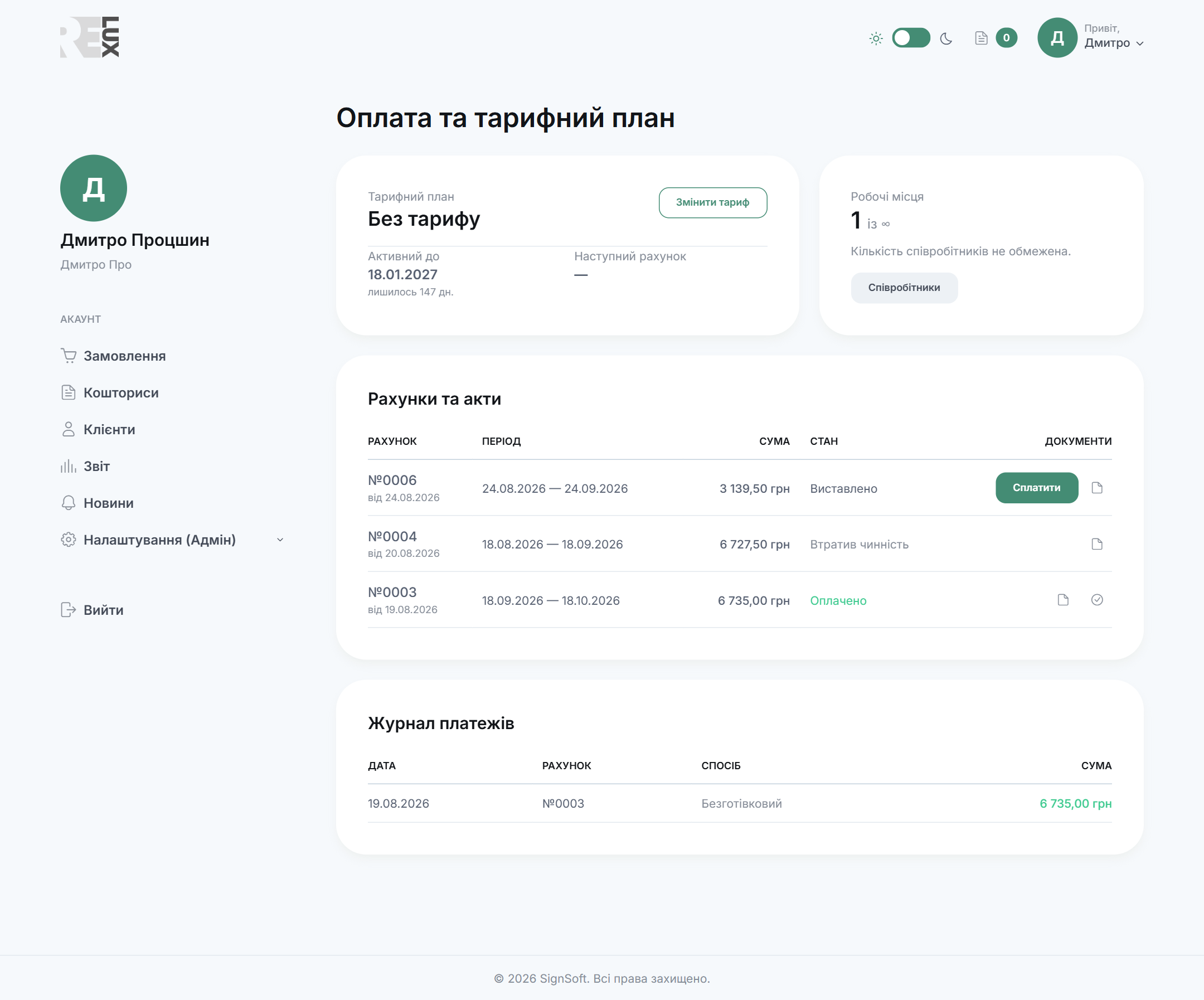This screenshot has width=1204, height=1000.
Task: Click check-circle act icon for №0003
Action: [1097, 600]
